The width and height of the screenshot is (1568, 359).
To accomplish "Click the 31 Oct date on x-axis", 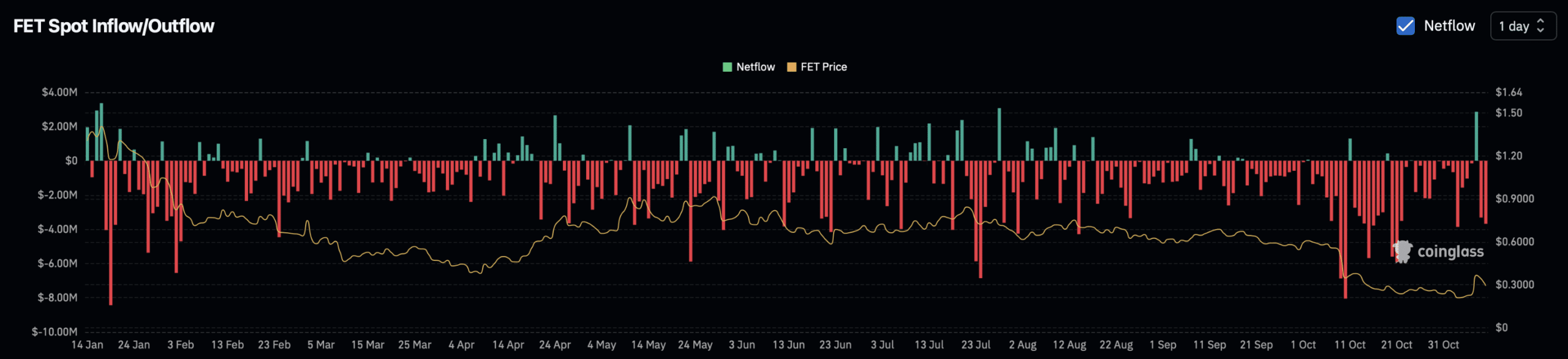I will 1443,345.
